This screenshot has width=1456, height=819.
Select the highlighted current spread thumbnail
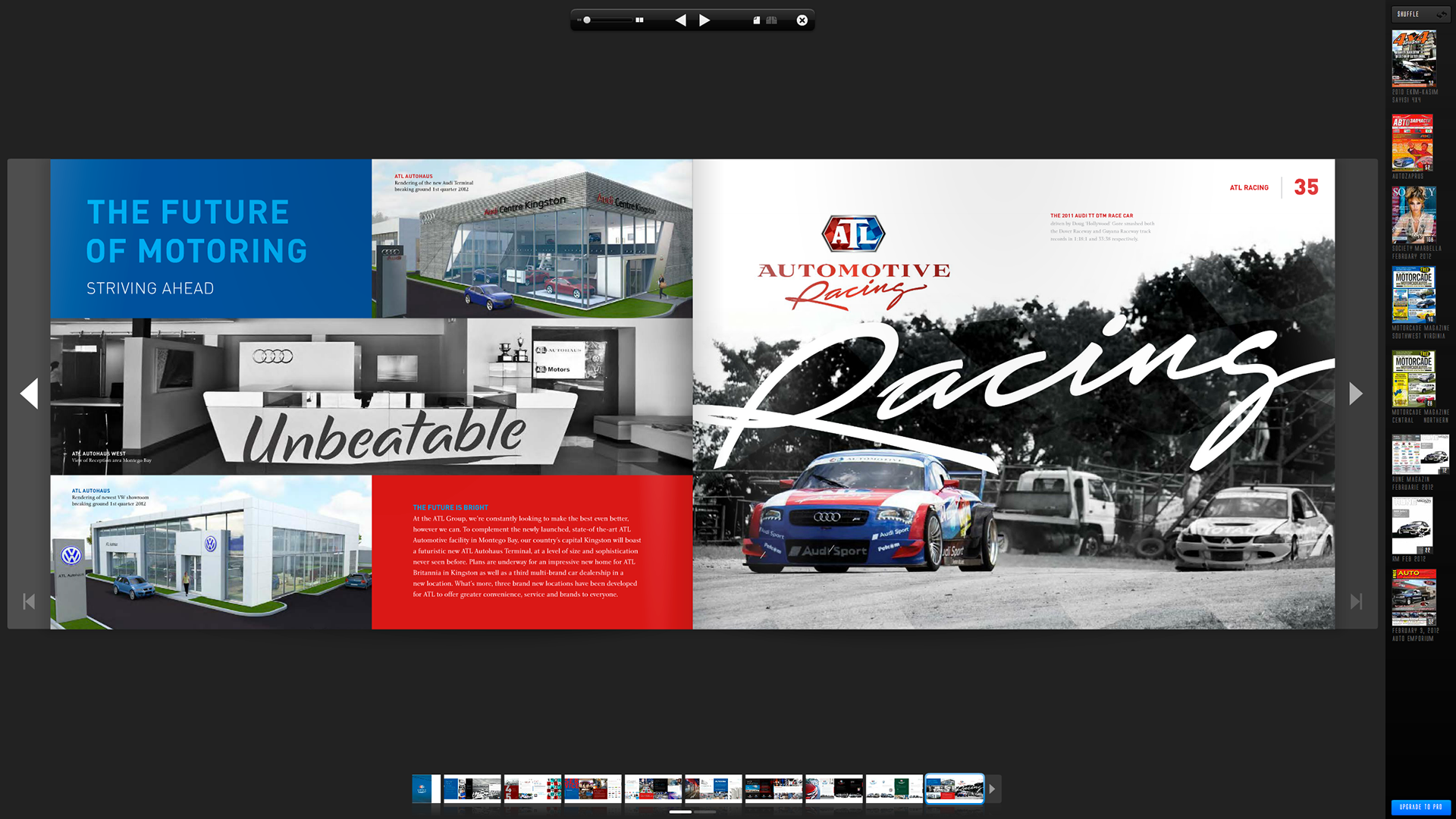(955, 789)
